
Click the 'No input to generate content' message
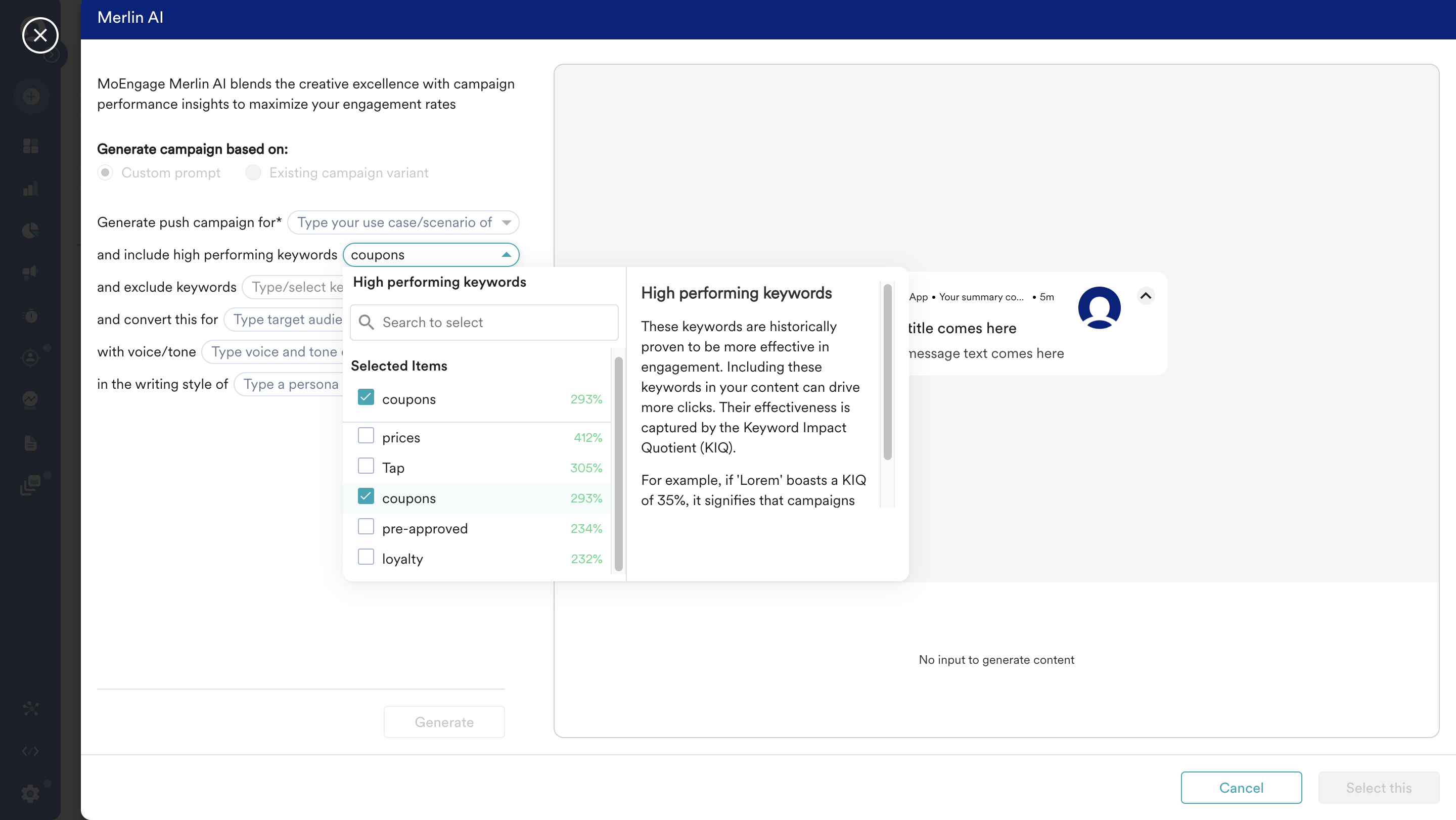pos(996,660)
